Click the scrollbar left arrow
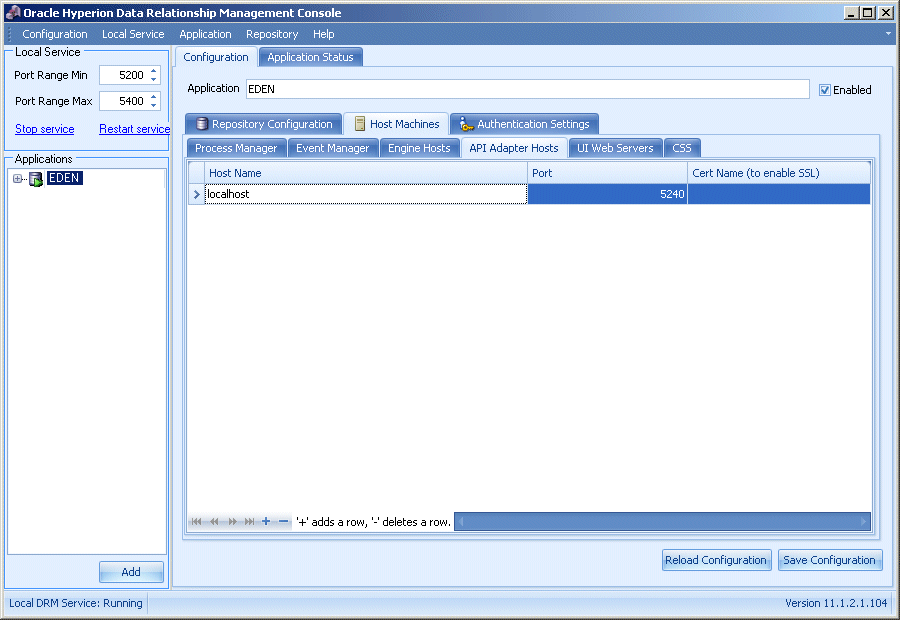 [460, 522]
